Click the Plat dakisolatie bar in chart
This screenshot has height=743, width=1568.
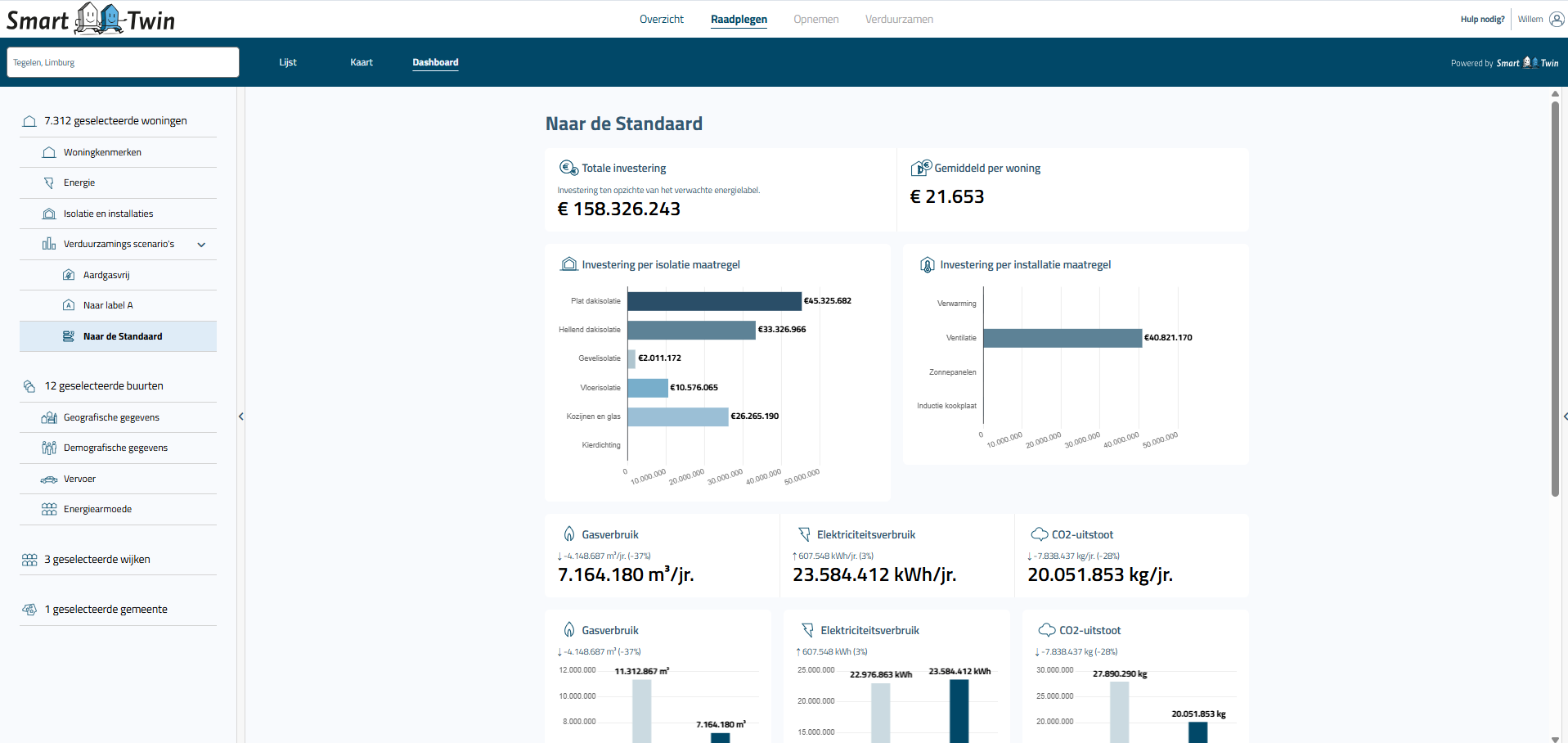[x=713, y=301]
